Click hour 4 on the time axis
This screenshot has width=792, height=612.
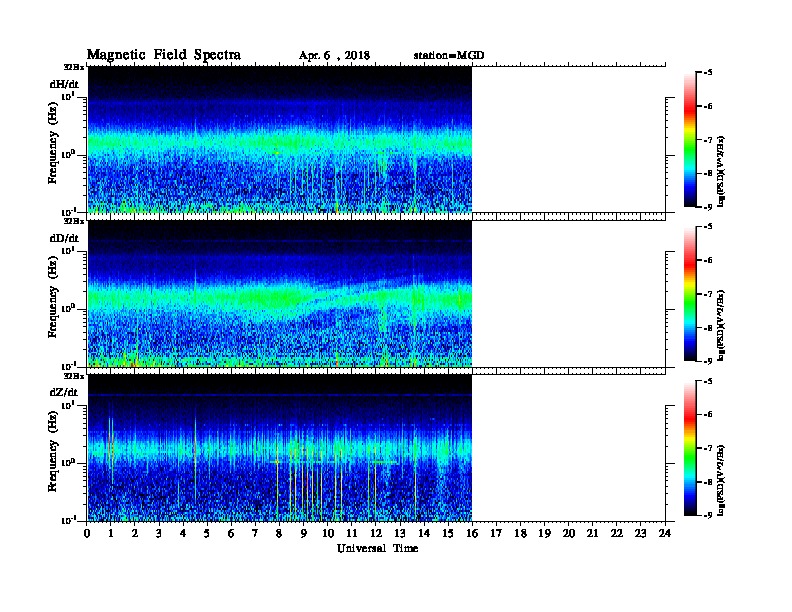183,534
